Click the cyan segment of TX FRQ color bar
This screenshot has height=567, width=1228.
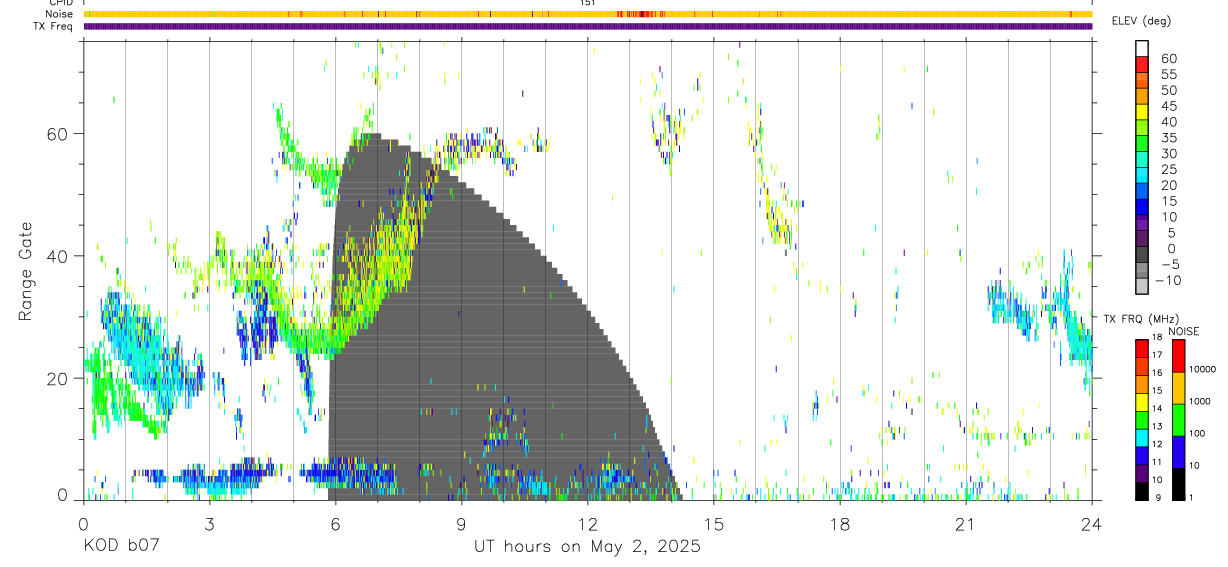[x=1141, y=438]
